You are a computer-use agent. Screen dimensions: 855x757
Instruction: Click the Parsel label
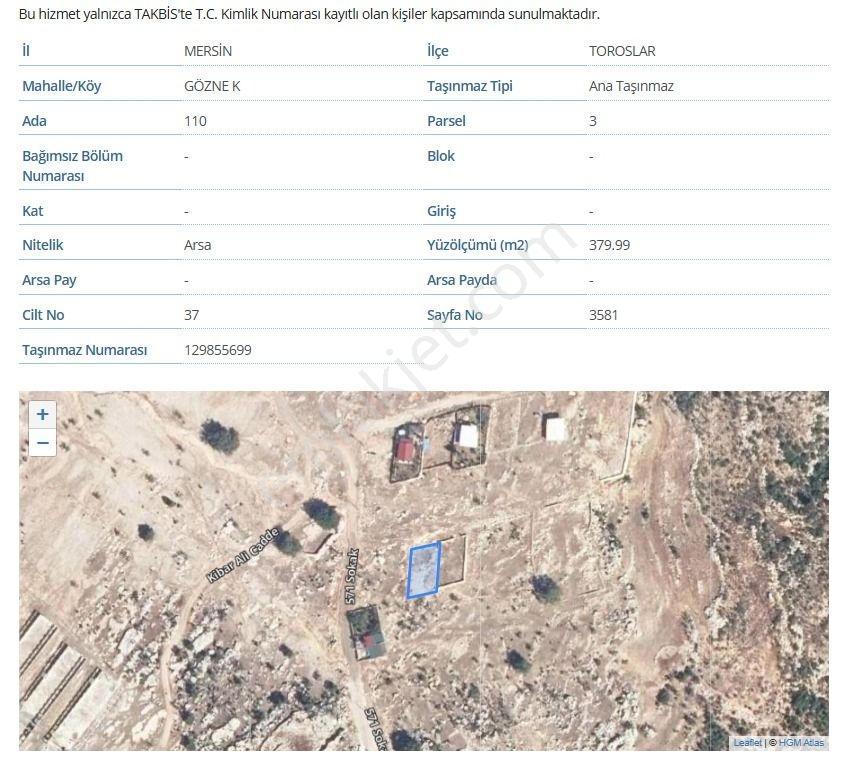coord(446,121)
